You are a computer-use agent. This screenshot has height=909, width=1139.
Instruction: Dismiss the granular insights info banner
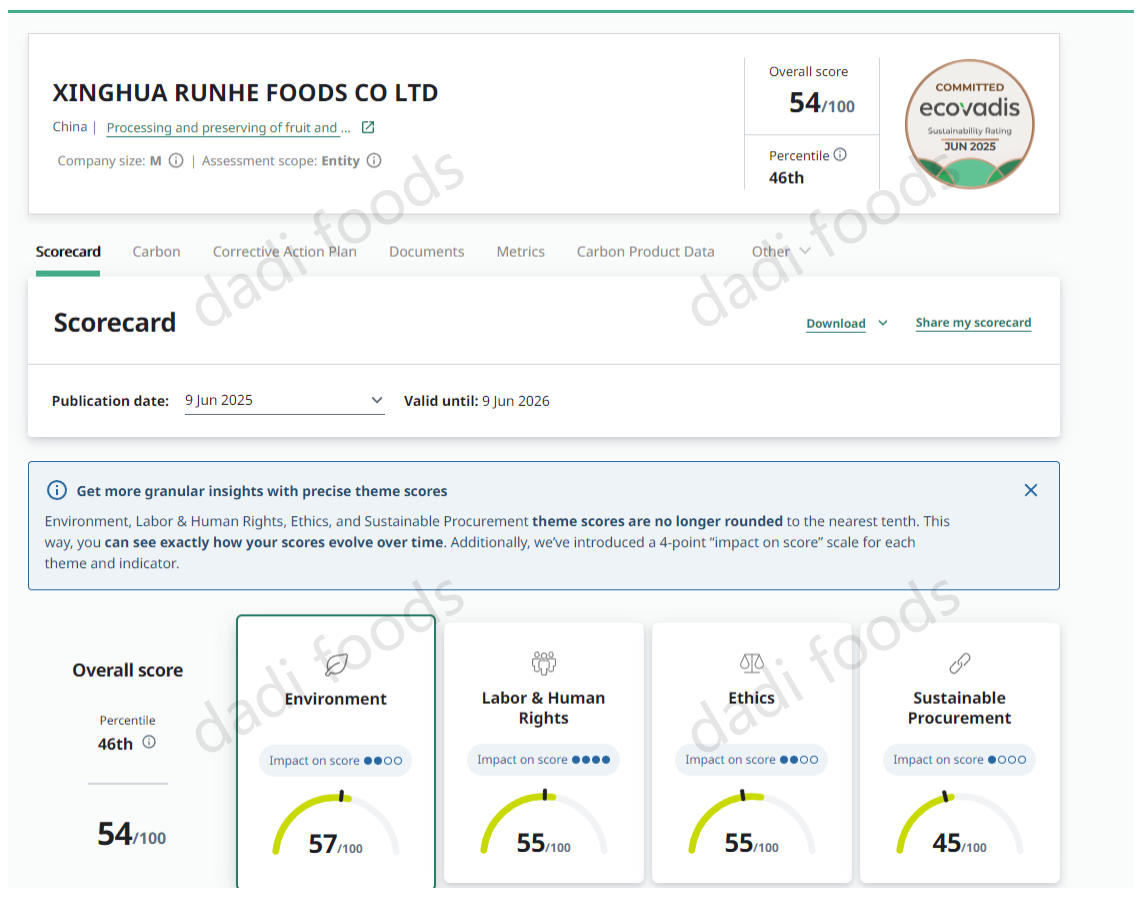pyautogui.click(x=1031, y=490)
